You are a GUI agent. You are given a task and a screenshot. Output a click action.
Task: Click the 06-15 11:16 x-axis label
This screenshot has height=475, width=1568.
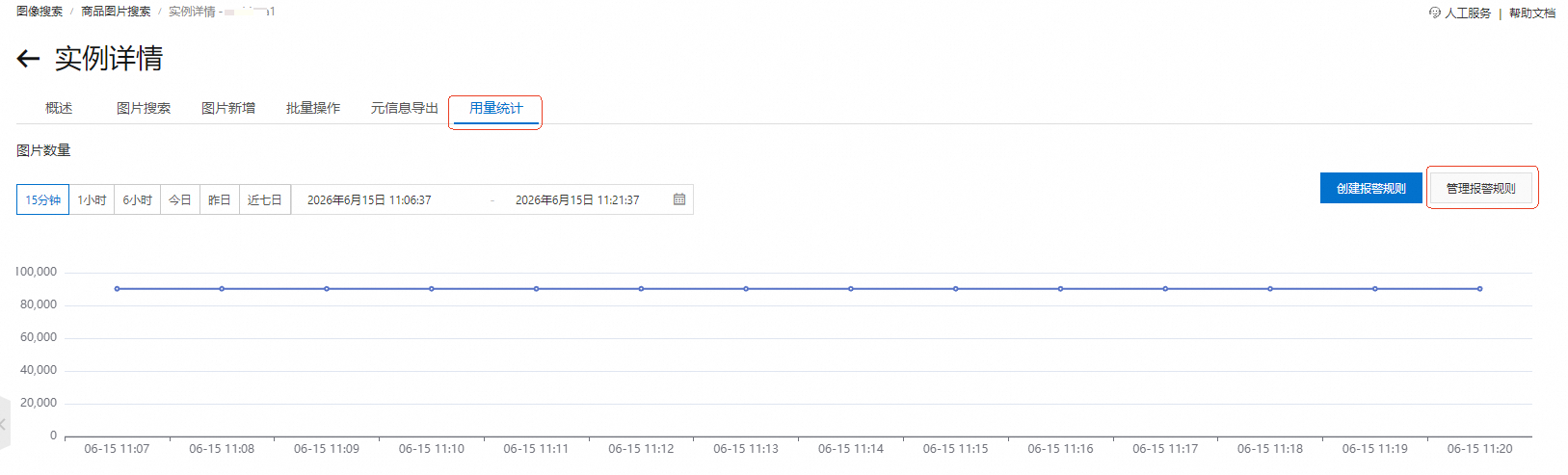(1060, 449)
